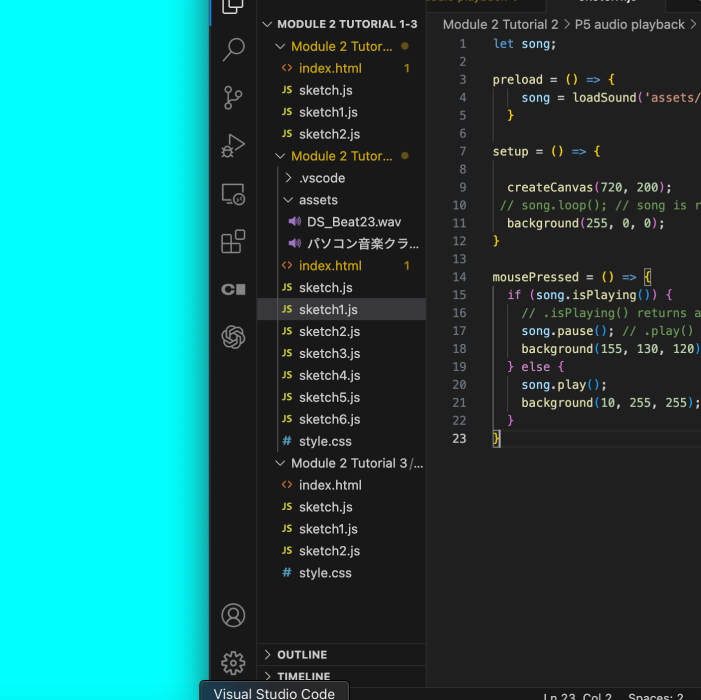
Task: Open sketch2.js in the first tutorial folder
Action: pos(341,134)
